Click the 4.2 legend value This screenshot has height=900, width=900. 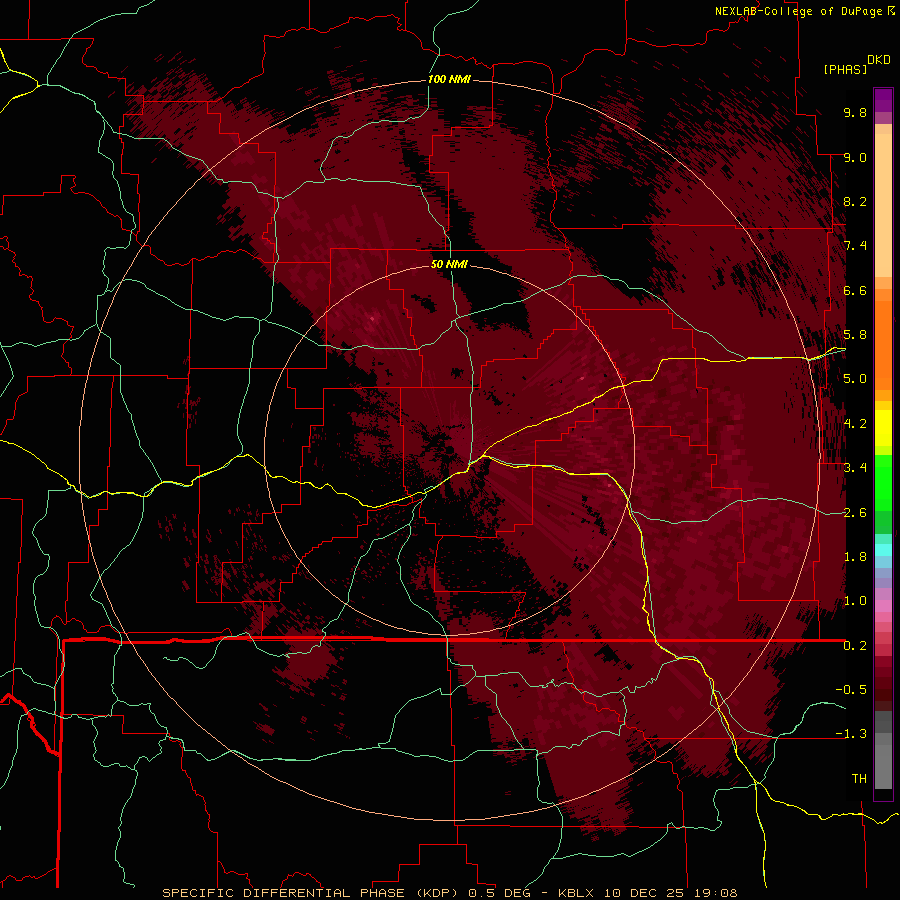pyautogui.click(x=855, y=424)
